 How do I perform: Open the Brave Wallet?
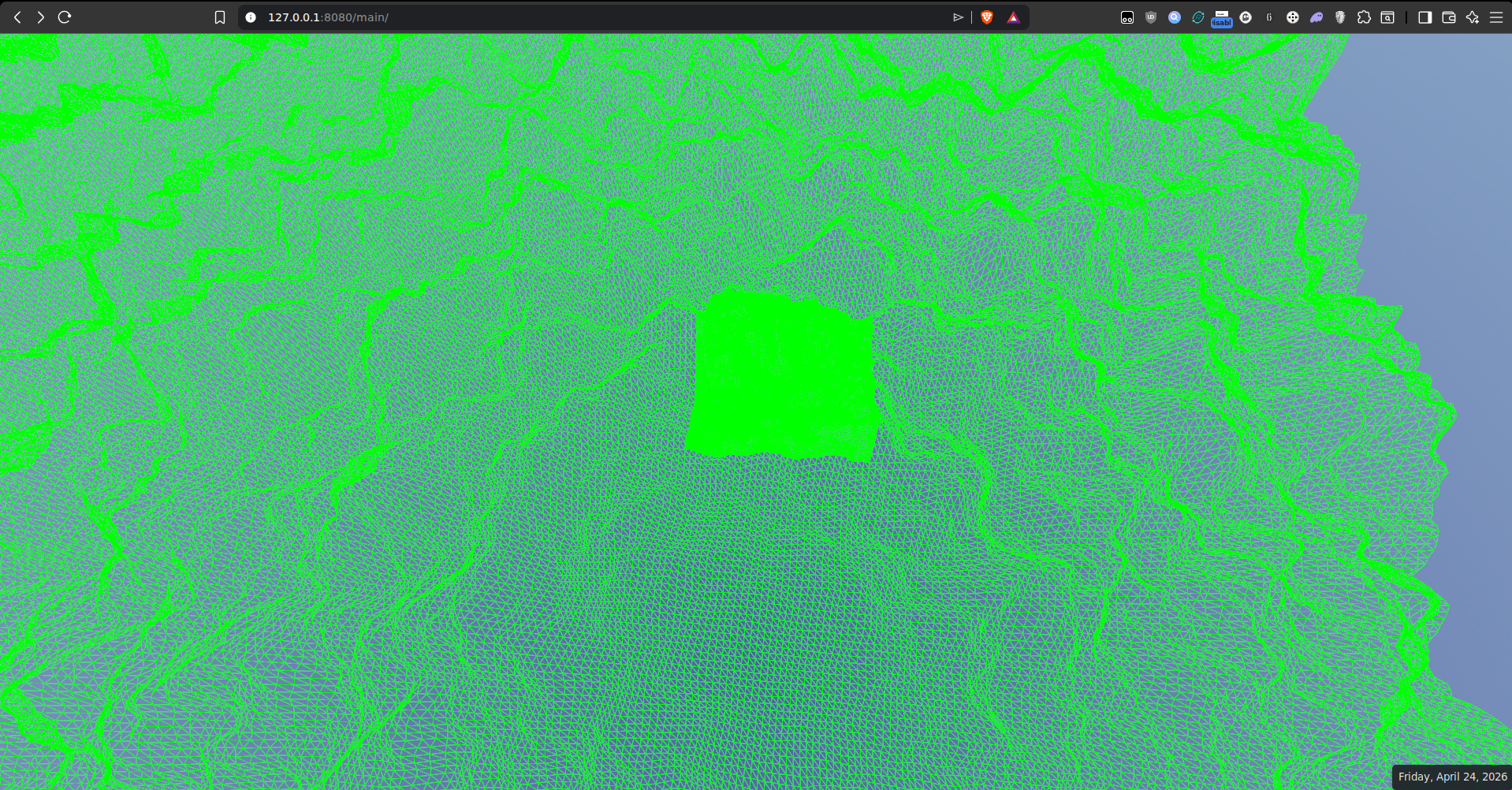pos(1449,17)
